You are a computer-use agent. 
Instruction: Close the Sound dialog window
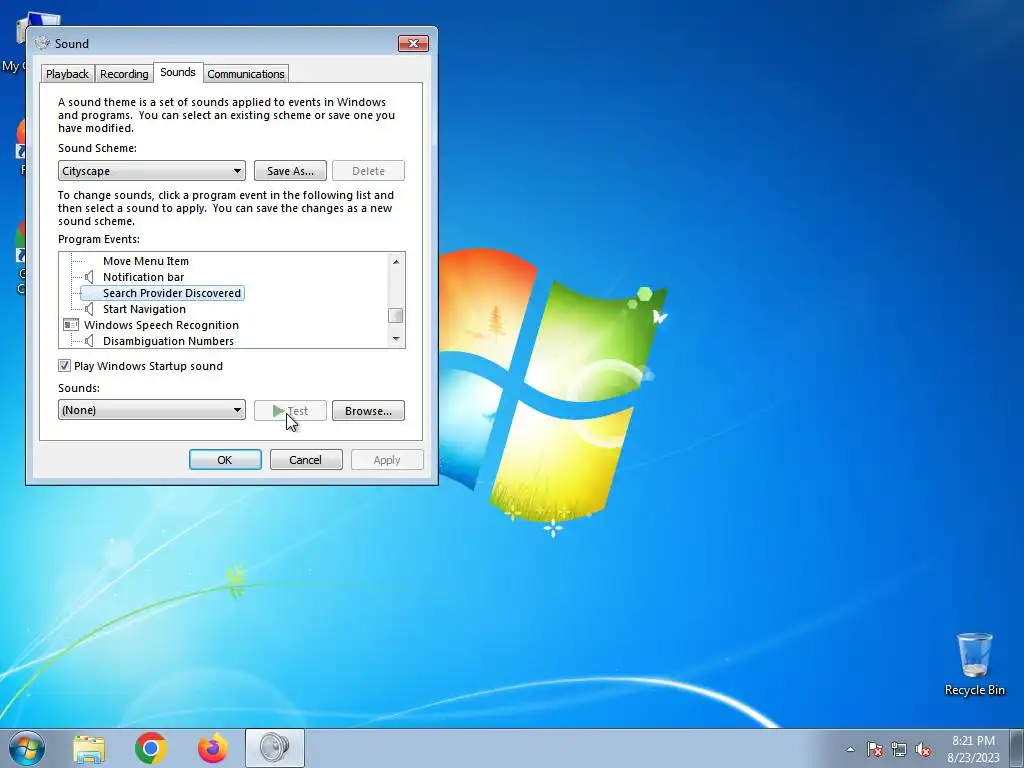coord(413,44)
